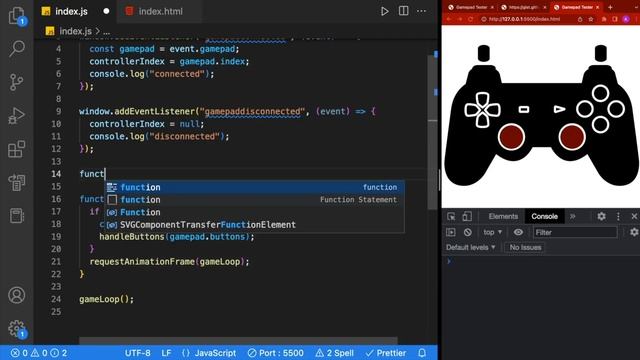
Task: Click the gameLoop(); line of code
Action: click(x=107, y=299)
